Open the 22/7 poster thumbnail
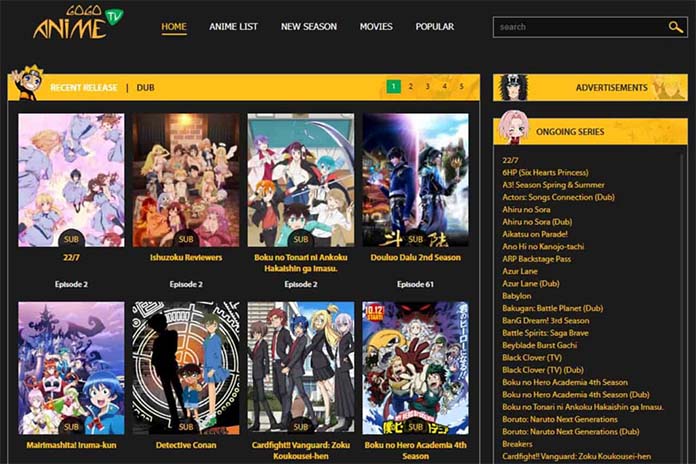Viewport: 696px width, 464px height. click(x=71, y=180)
